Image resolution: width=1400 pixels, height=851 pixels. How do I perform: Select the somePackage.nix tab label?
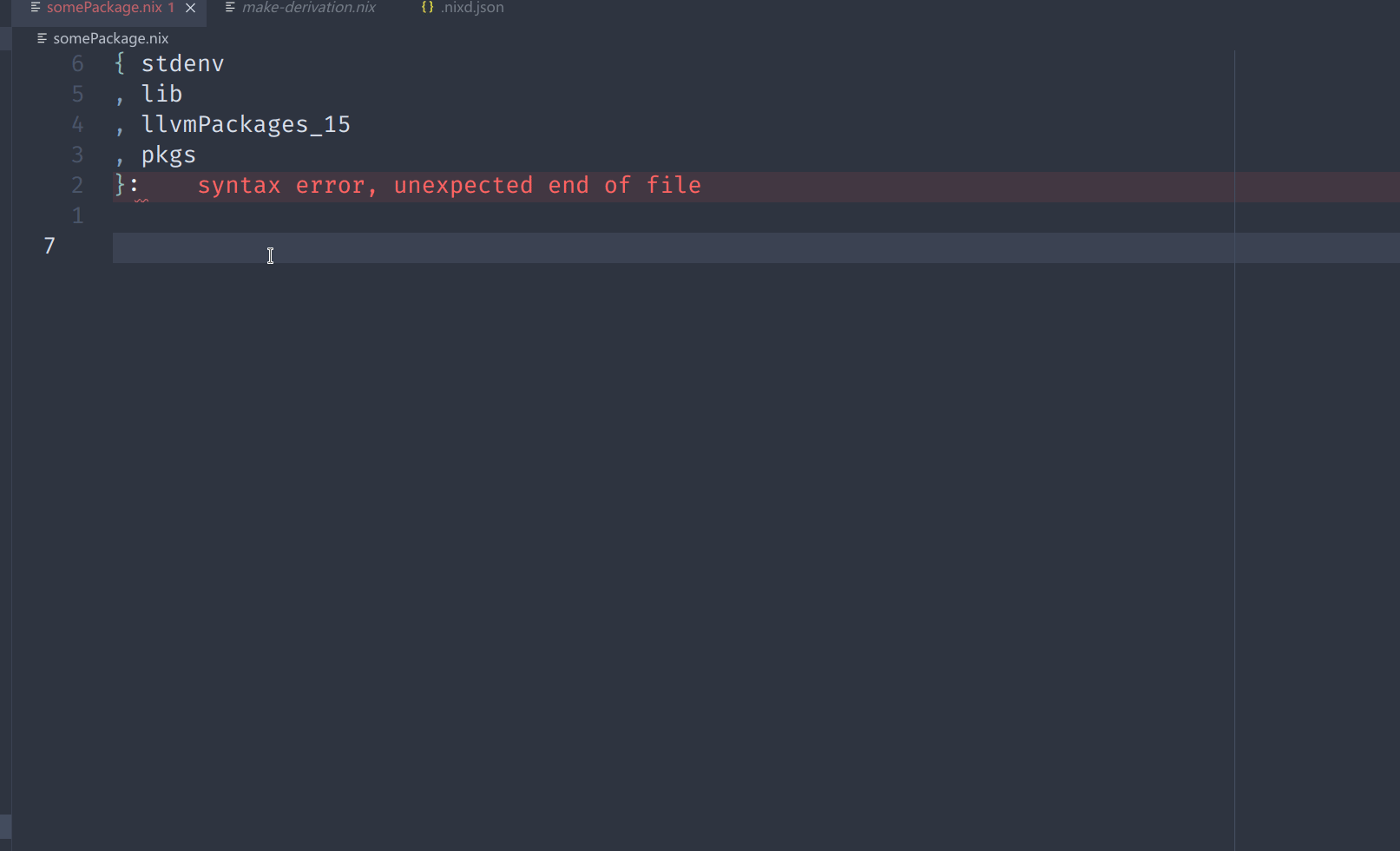[104, 8]
